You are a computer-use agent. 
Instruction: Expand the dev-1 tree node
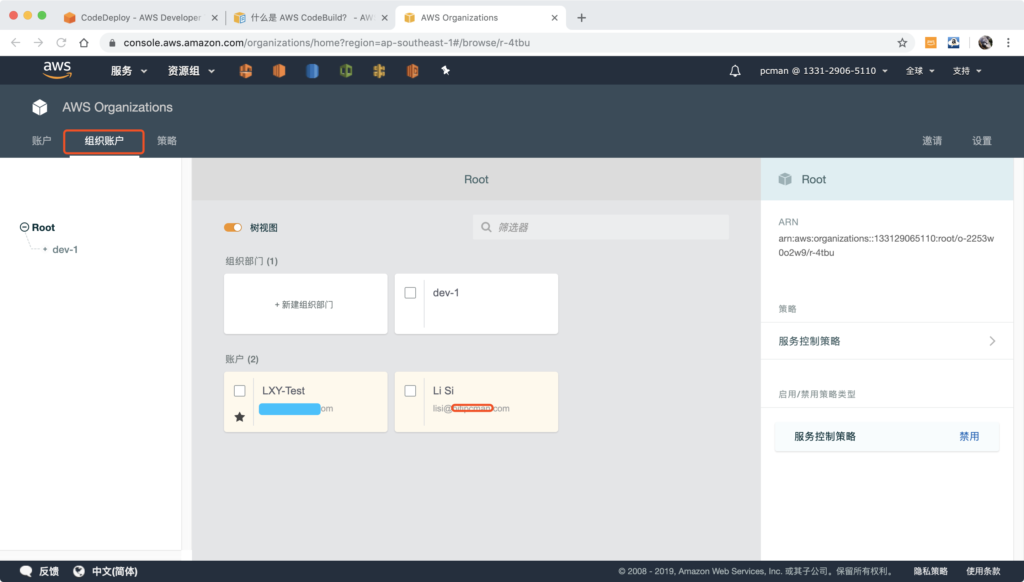(44, 250)
